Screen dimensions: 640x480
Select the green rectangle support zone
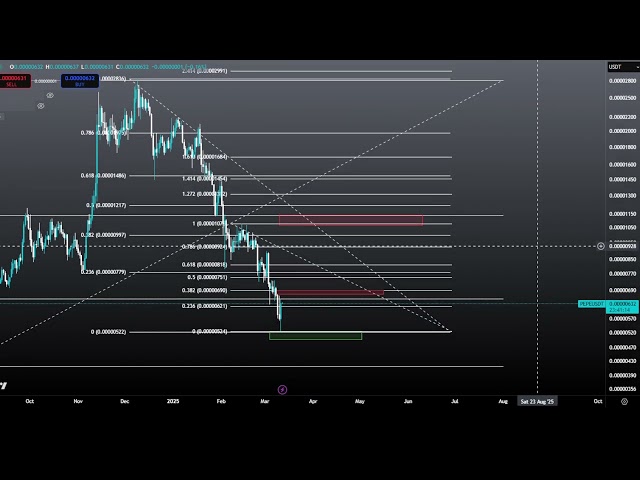[315, 336]
